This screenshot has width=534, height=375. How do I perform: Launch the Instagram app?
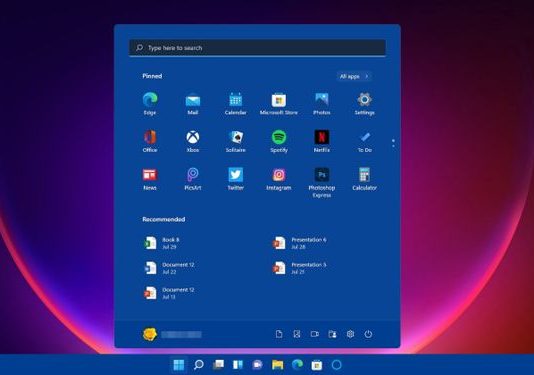pyautogui.click(x=279, y=179)
